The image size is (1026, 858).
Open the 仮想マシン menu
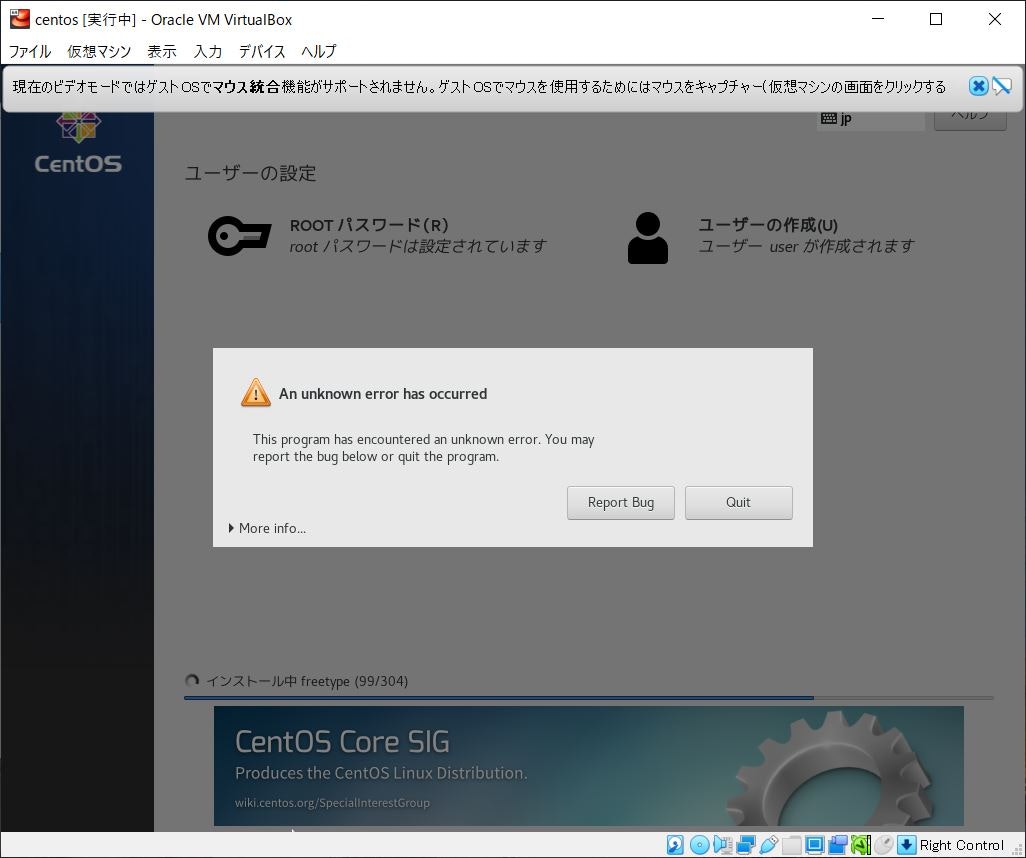pos(99,51)
